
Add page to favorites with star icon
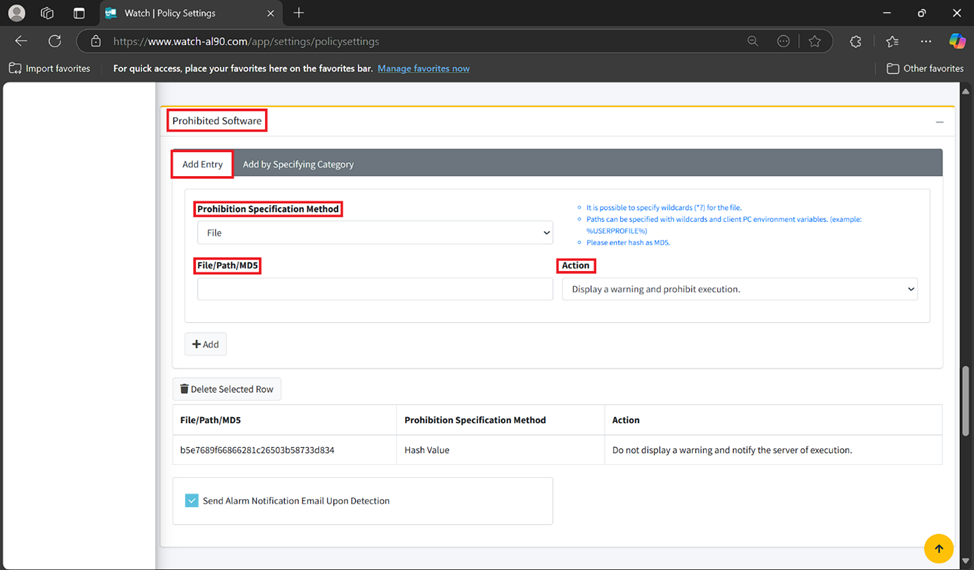tap(815, 41)
